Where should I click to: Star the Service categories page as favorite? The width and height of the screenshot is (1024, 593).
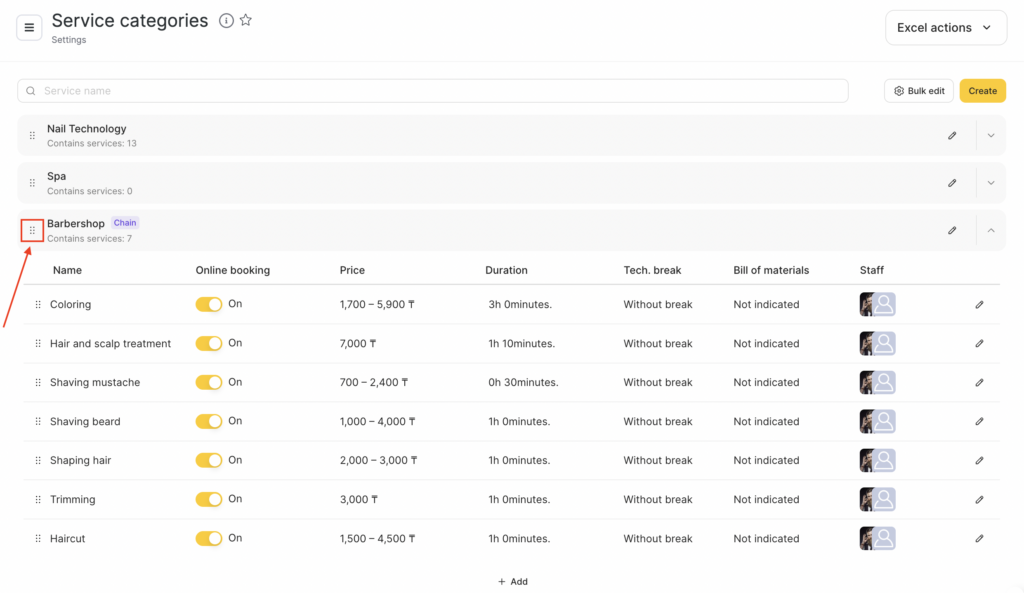(x=246, y=21)
